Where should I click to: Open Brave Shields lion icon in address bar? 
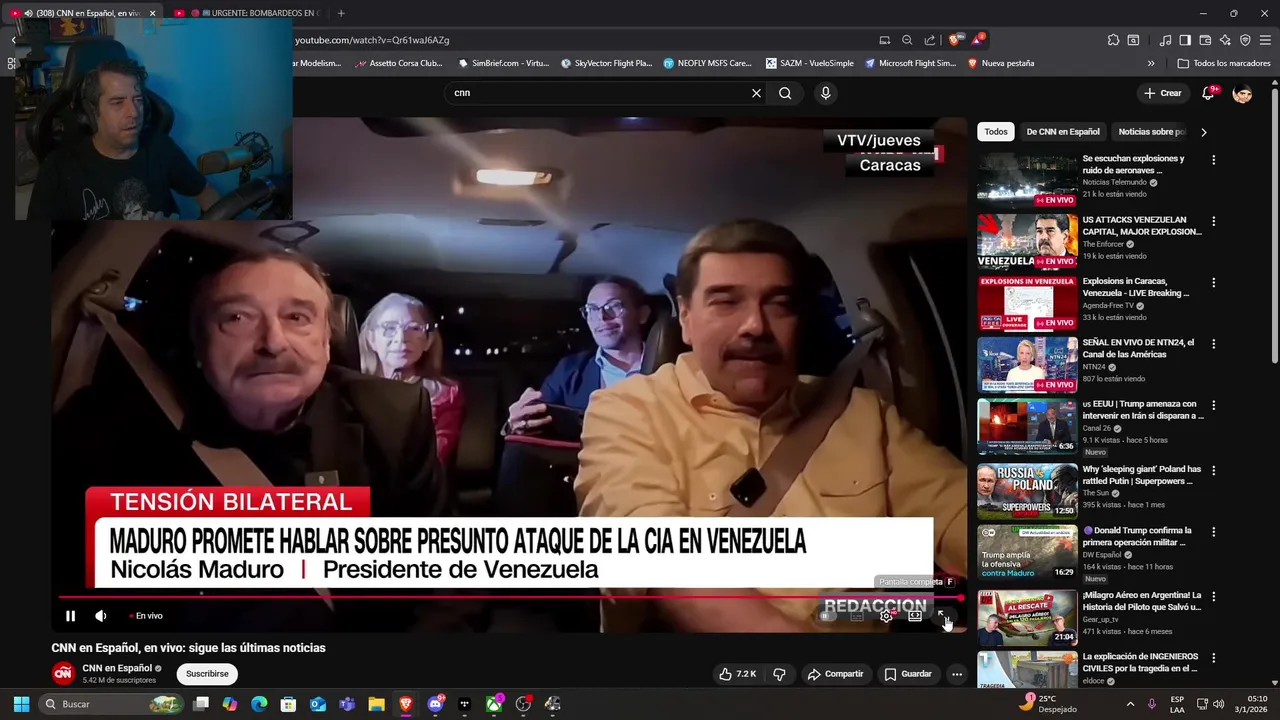[x=954, y=40]
